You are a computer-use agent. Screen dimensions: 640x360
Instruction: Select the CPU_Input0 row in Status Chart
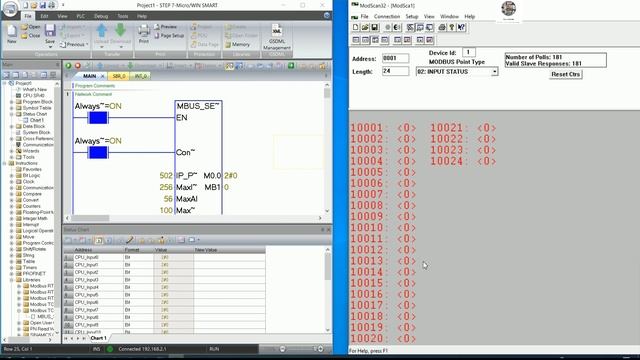(164, 258)
